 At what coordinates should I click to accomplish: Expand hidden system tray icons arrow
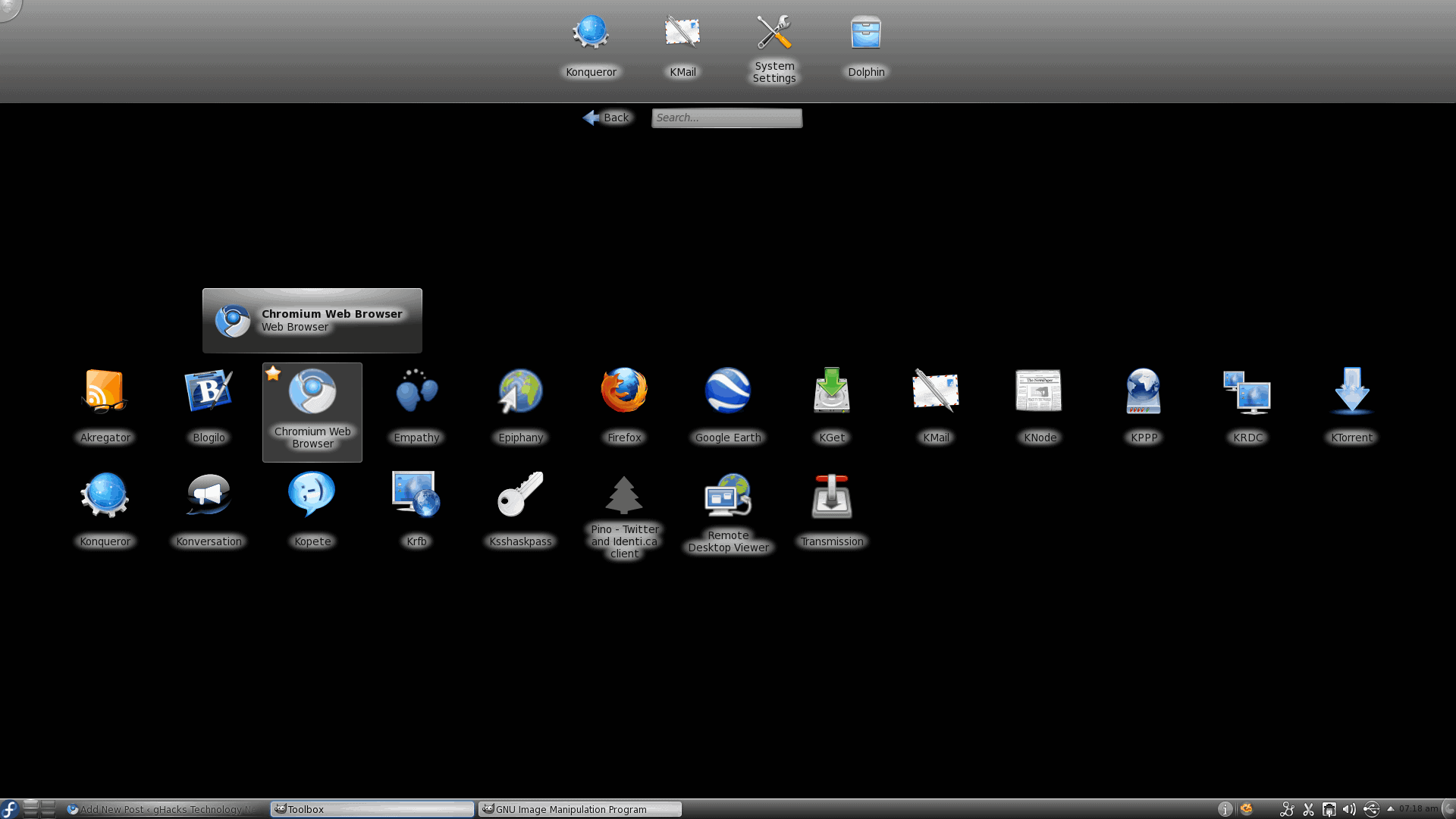(1391, 809)
